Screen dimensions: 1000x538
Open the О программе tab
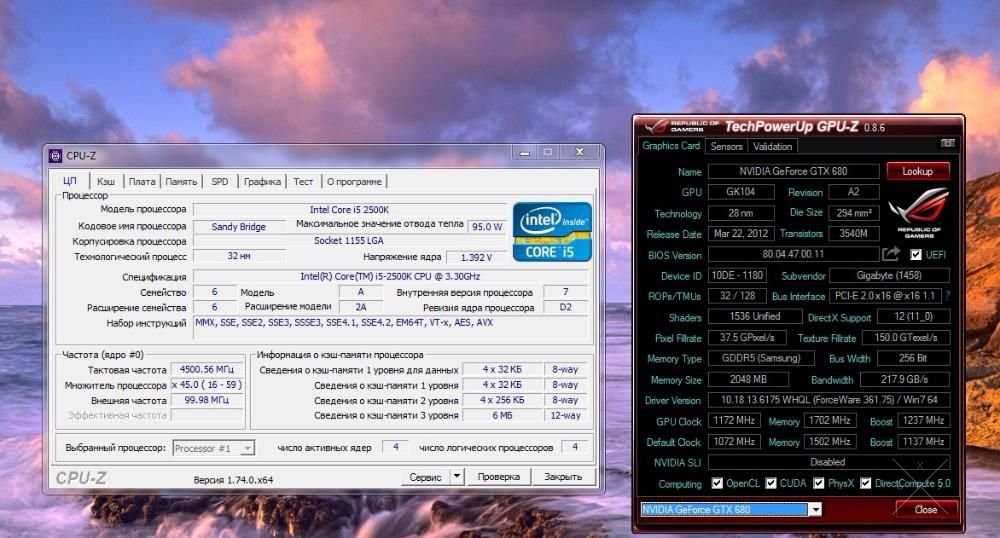pos(354,182)
